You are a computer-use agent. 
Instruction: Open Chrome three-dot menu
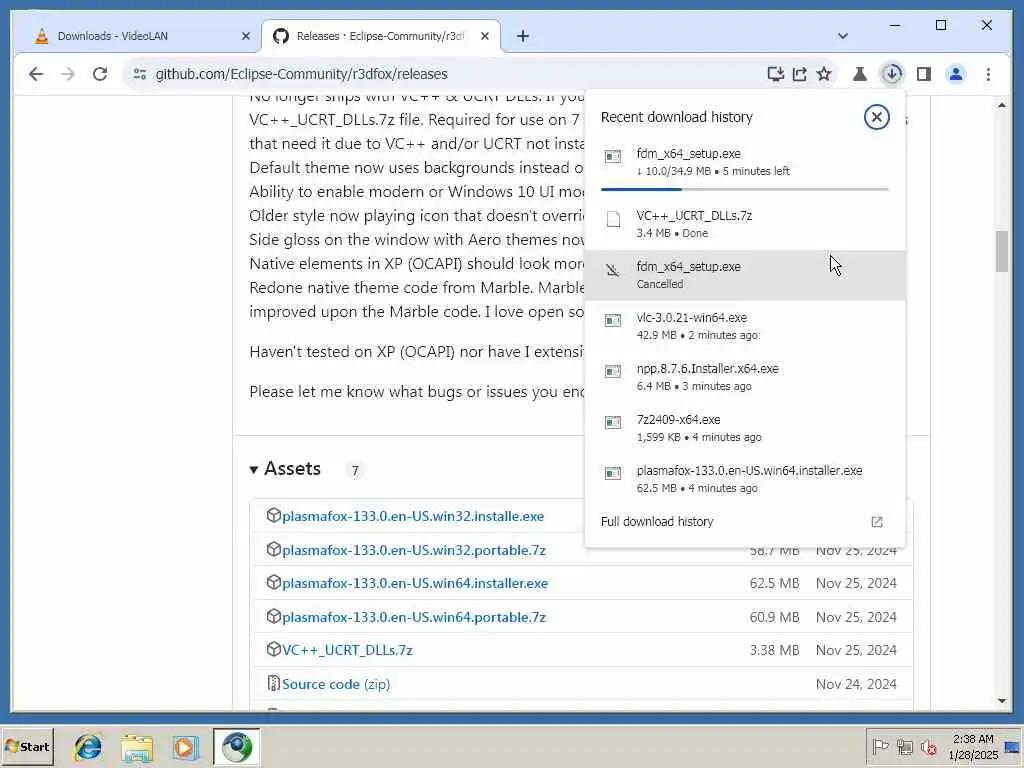988,74
